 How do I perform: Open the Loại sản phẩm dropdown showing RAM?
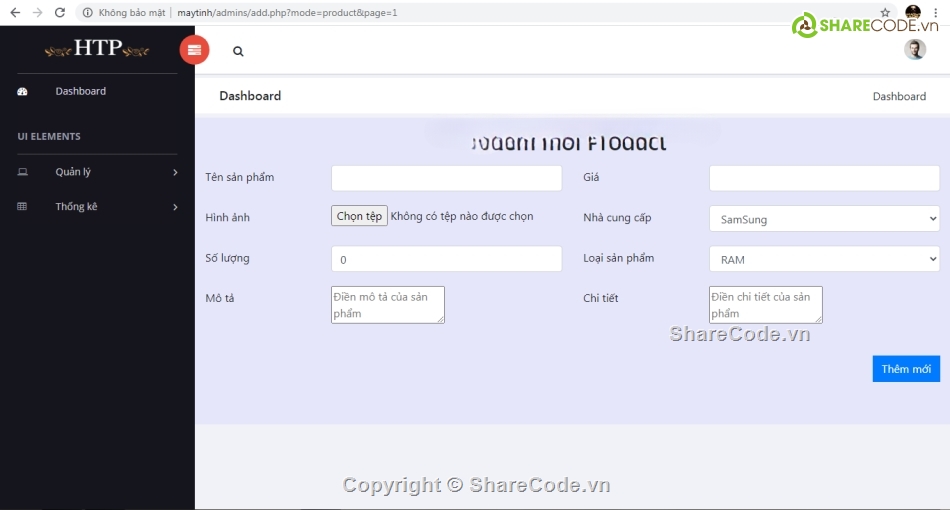[x=824, y=259]
